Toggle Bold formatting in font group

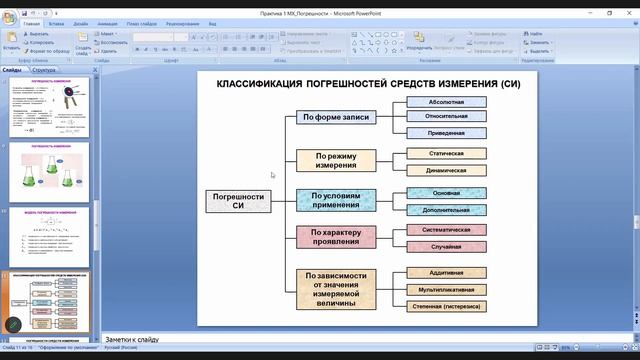137,49
